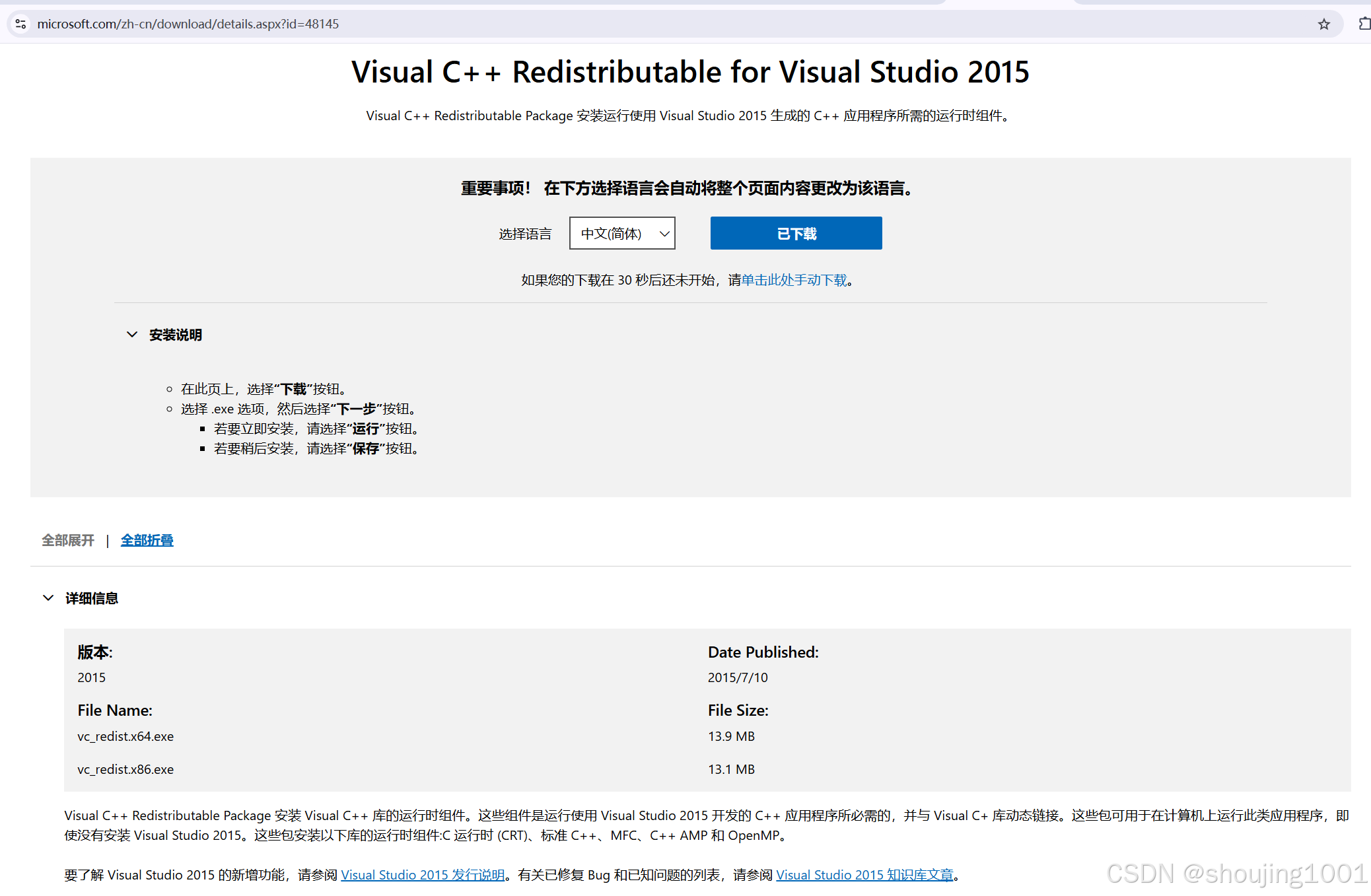Click the instruction line 选择 .exe 选项，然后选择“下一步”按钮
Screen dimensions: 1371x896
299,409
